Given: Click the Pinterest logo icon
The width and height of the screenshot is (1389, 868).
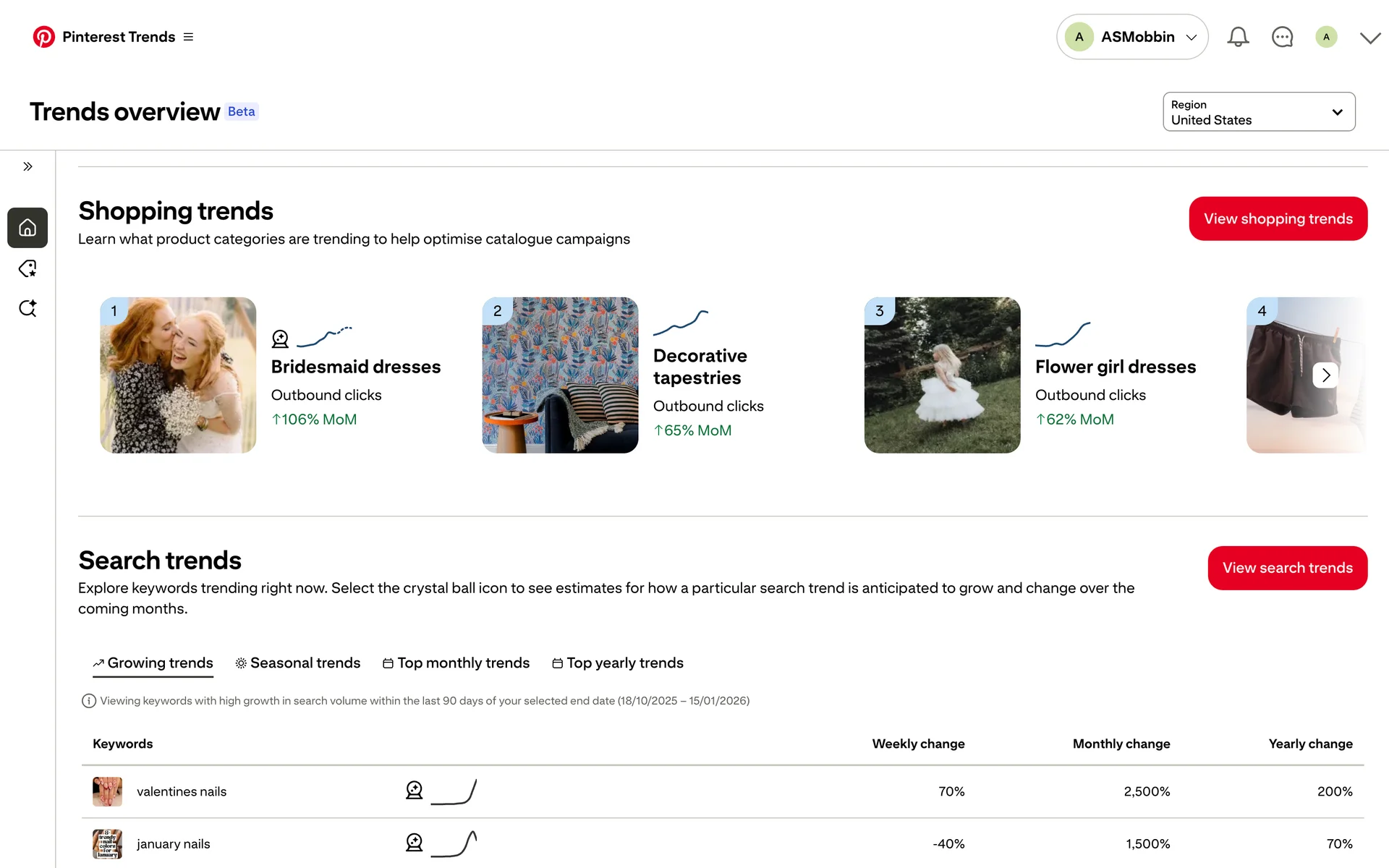Looking at the screenshot, I should coord(43,37).
